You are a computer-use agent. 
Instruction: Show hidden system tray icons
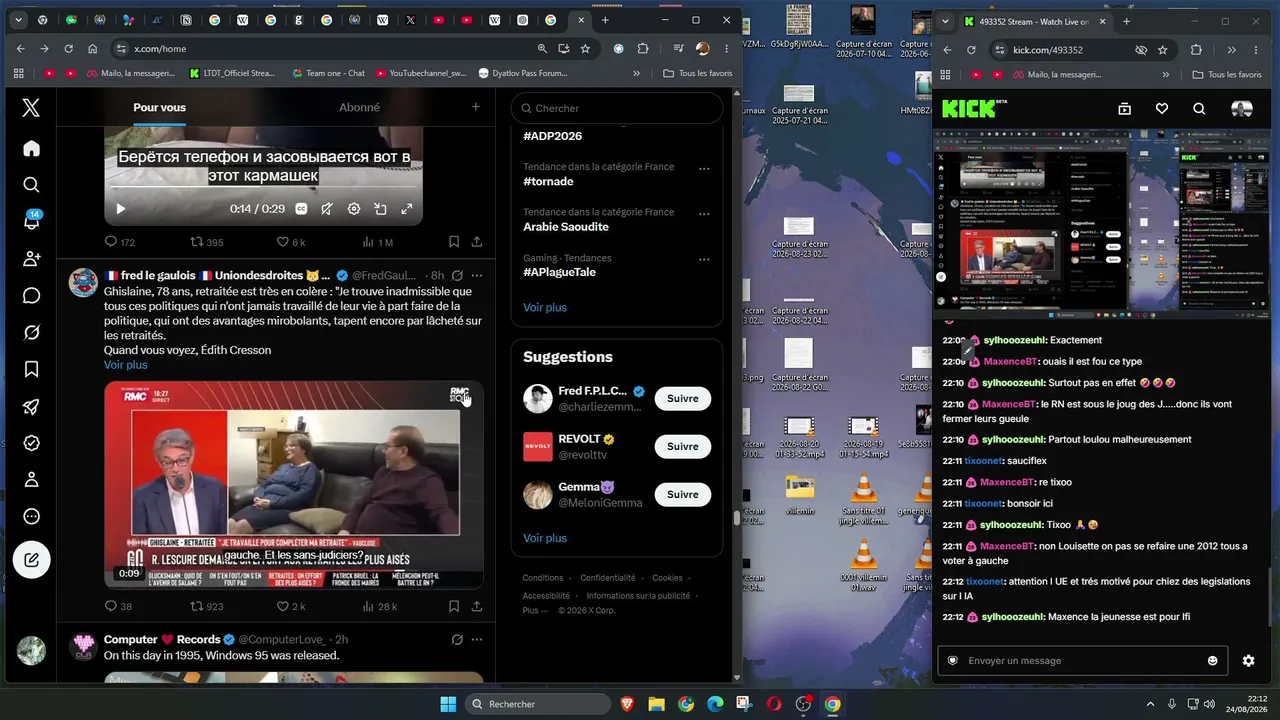click(1150, 704)
